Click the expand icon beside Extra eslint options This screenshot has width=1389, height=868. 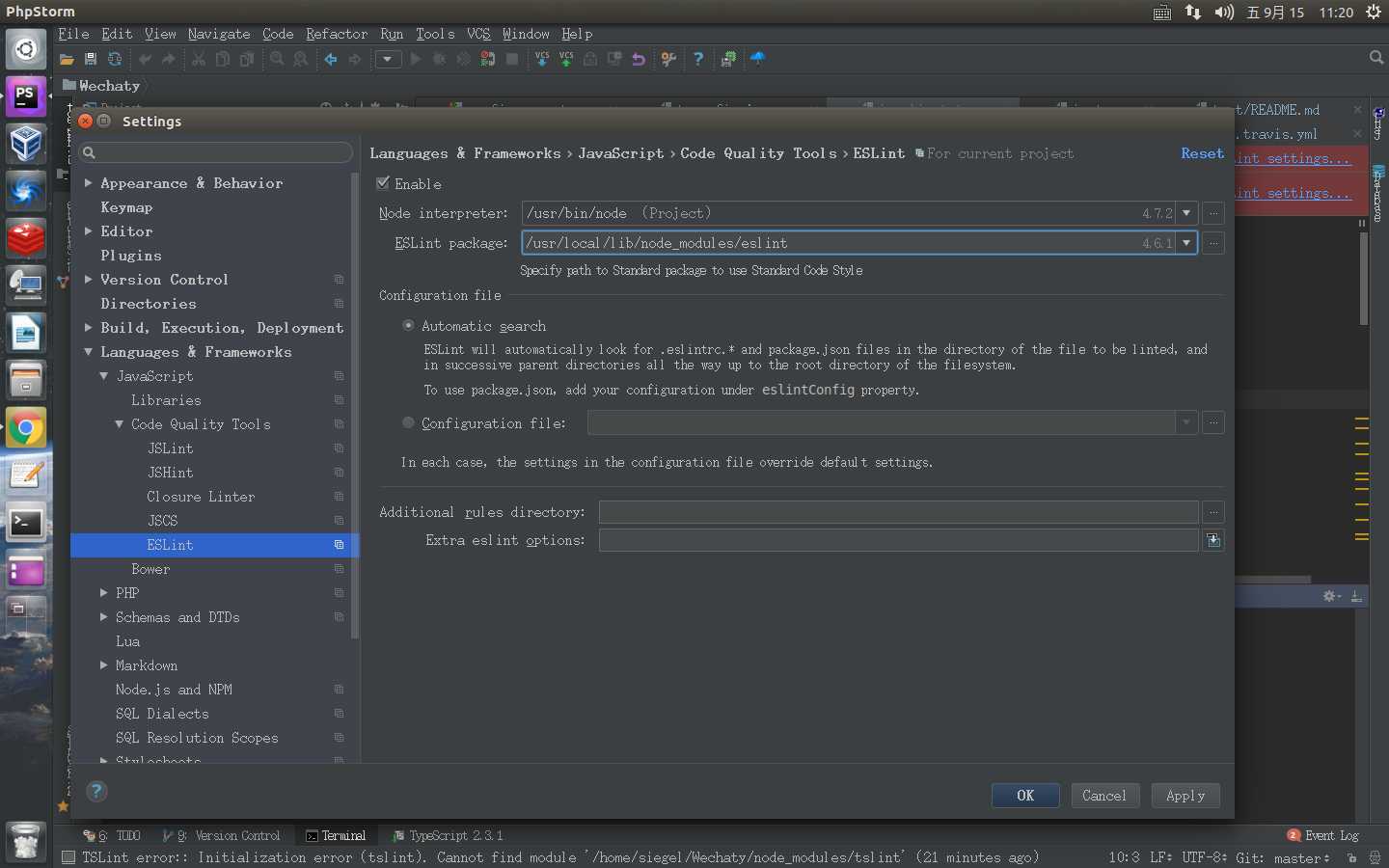(1213, 540)
